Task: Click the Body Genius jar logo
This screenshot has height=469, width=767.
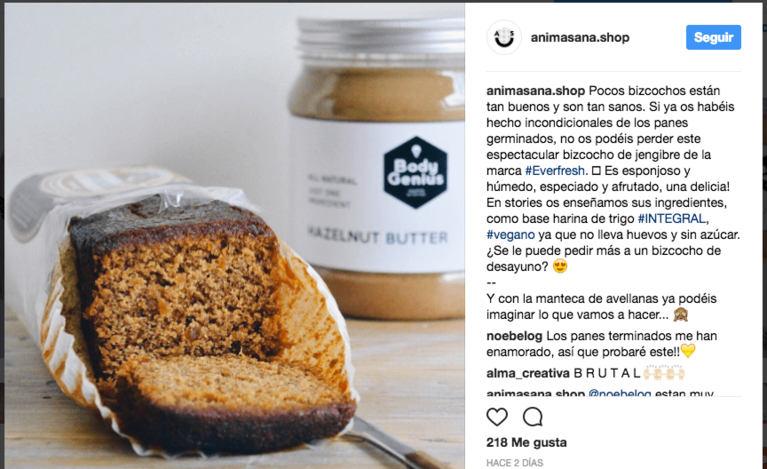Action: (415, 172)
